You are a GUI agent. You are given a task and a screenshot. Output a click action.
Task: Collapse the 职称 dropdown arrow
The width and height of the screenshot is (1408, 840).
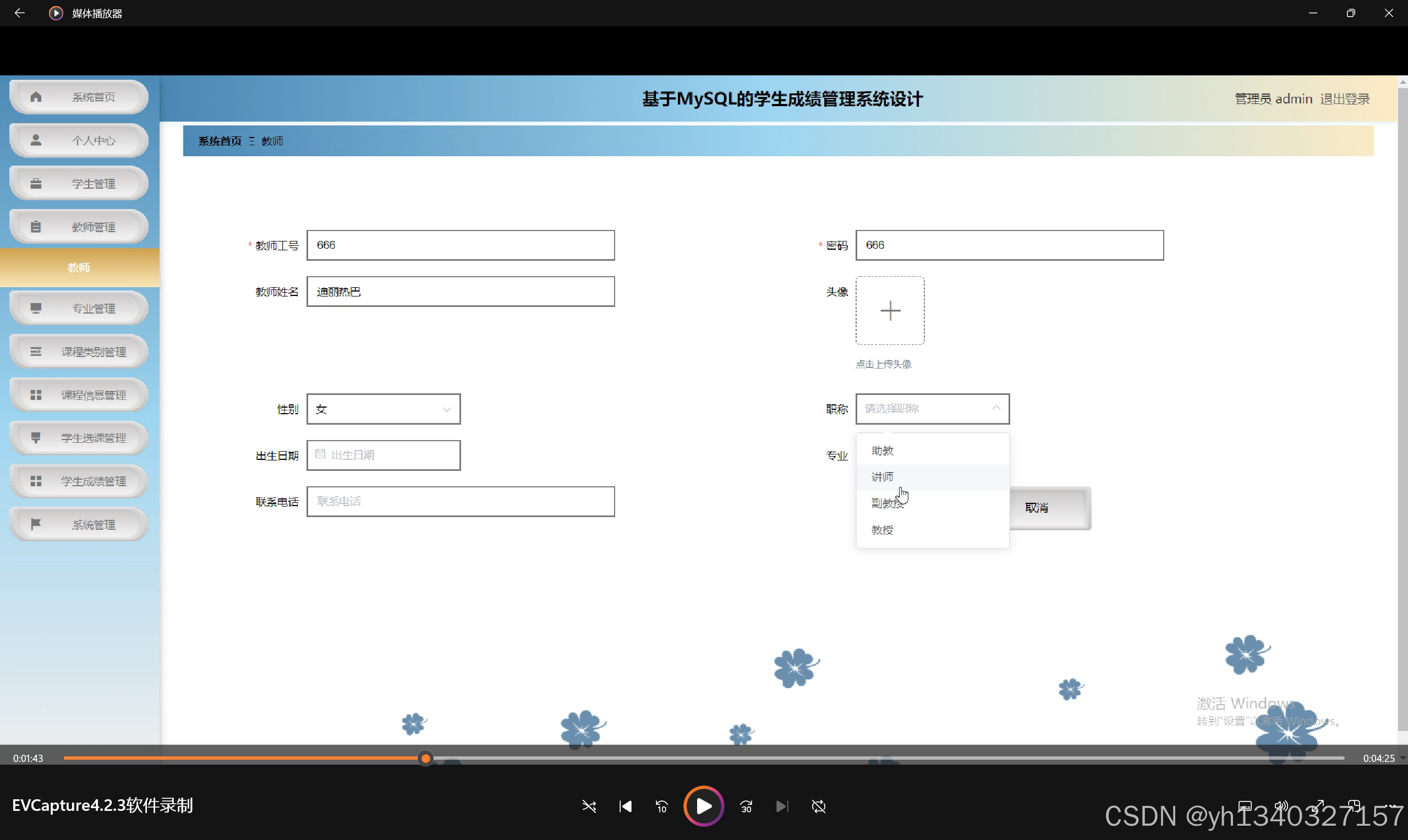tap(996, 408)
